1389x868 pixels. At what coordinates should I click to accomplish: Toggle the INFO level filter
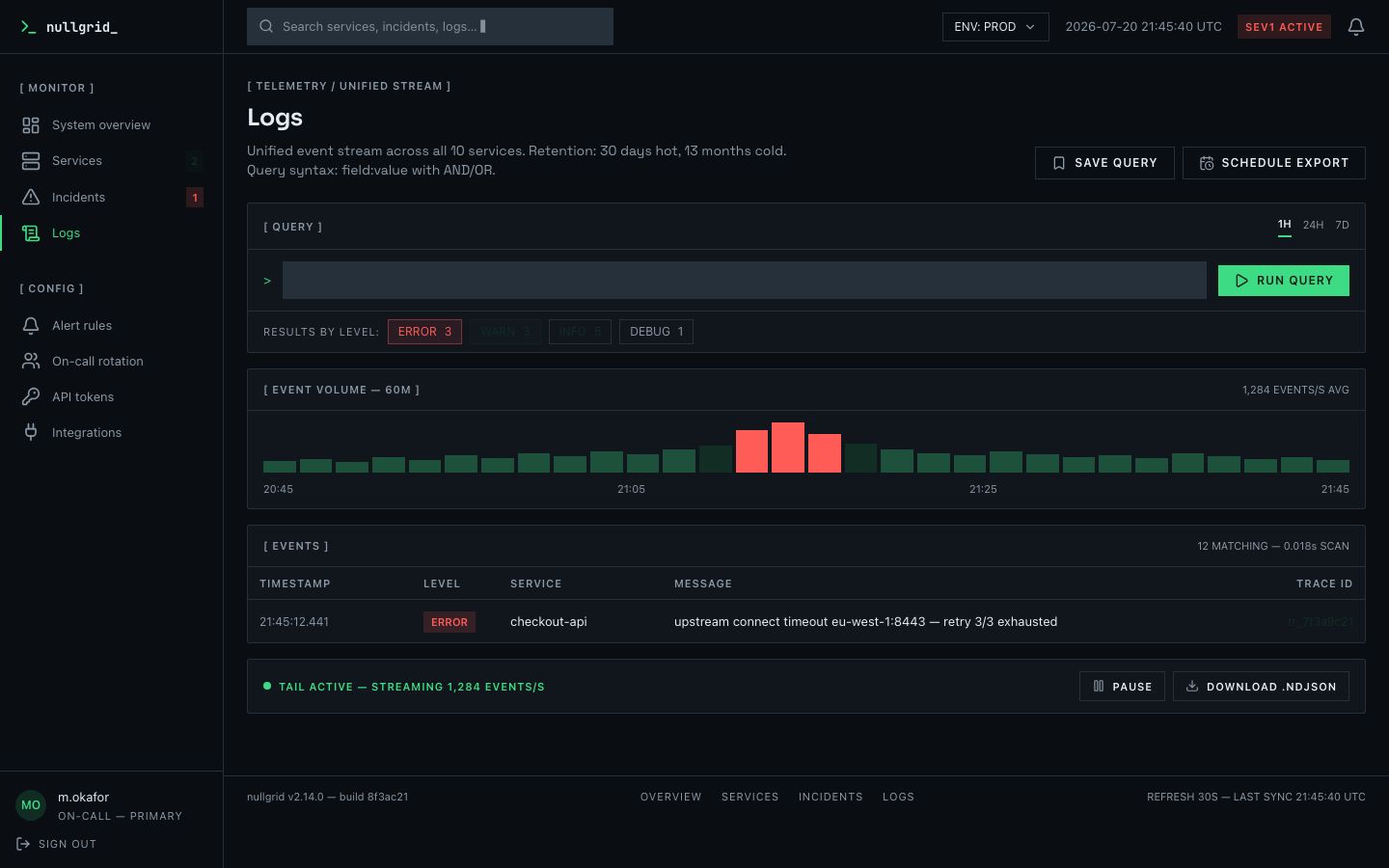coord(580,332)
